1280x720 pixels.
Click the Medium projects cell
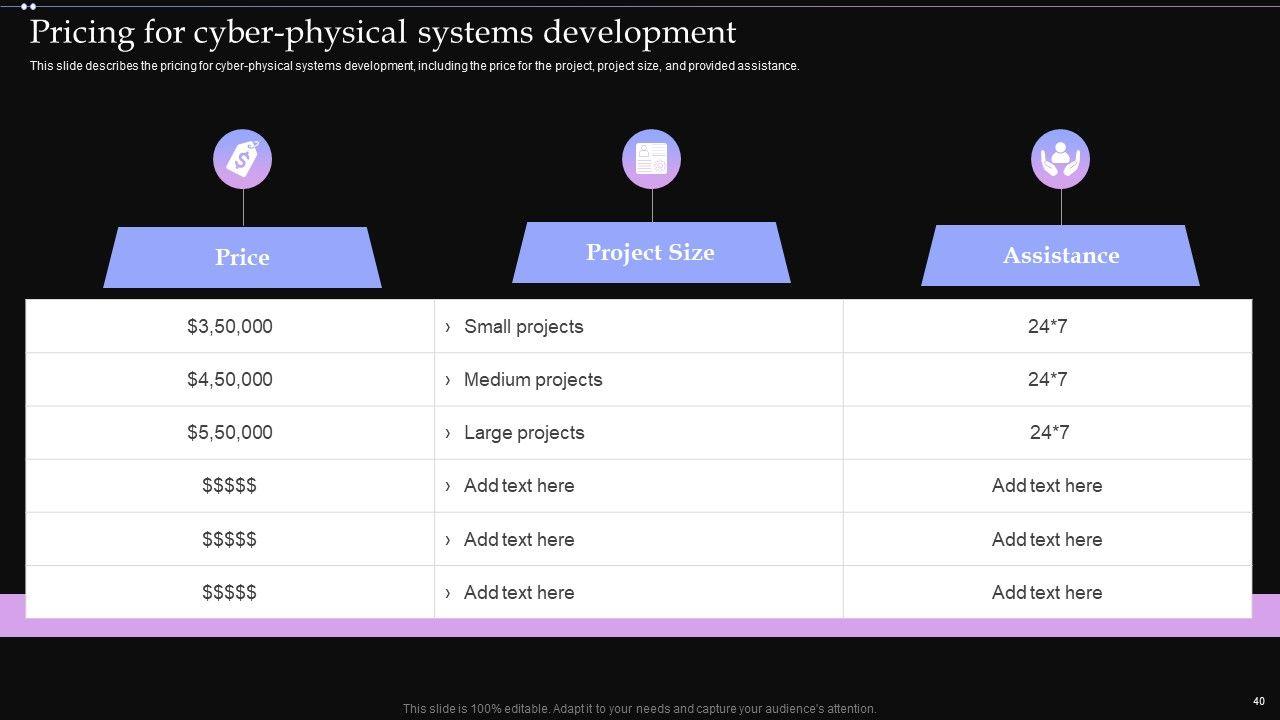(x=639, y=379)
